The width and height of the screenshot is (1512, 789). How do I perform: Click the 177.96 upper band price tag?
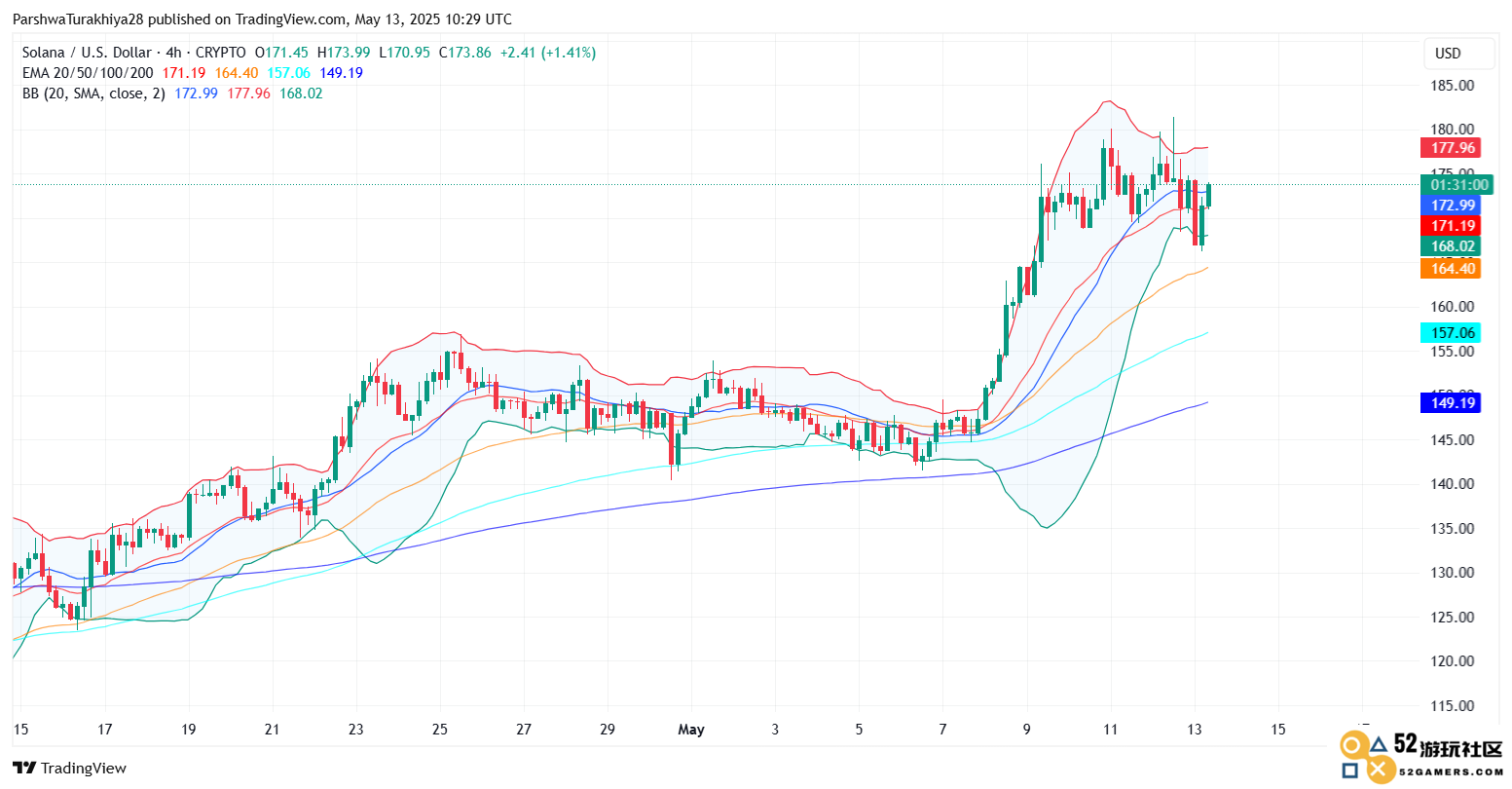click(x=1450, y=148)
